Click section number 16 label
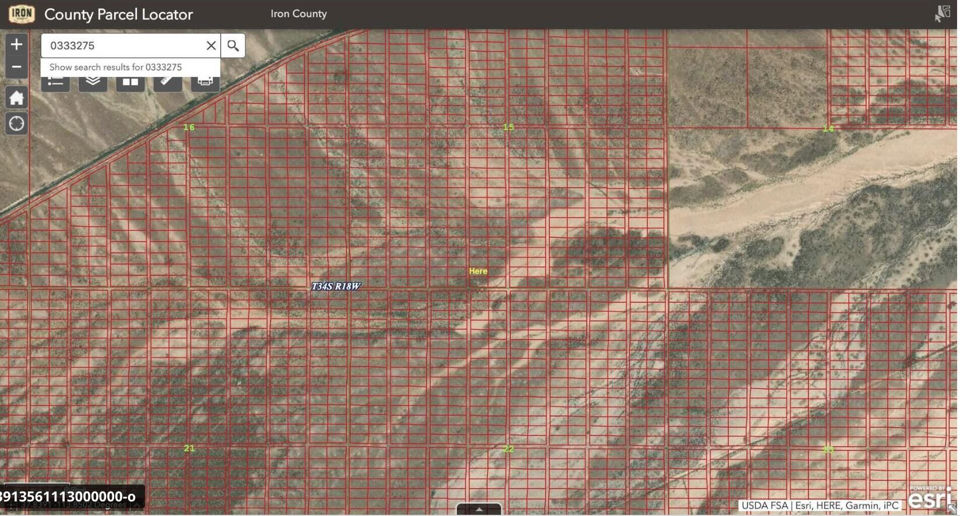Screen dimensions: 960x516 click(x=189, y=127)
